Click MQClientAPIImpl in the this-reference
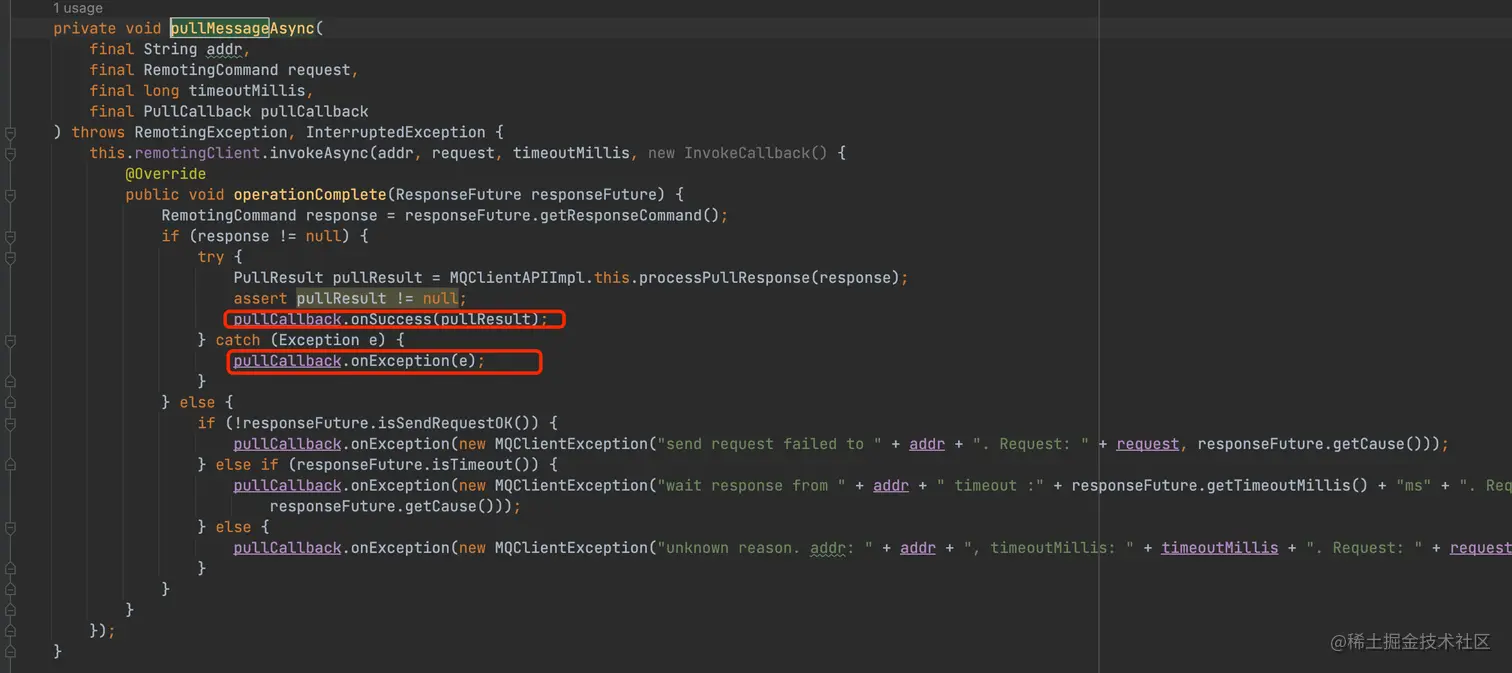This screenshot has width=1512, height=673. [517, 278]
